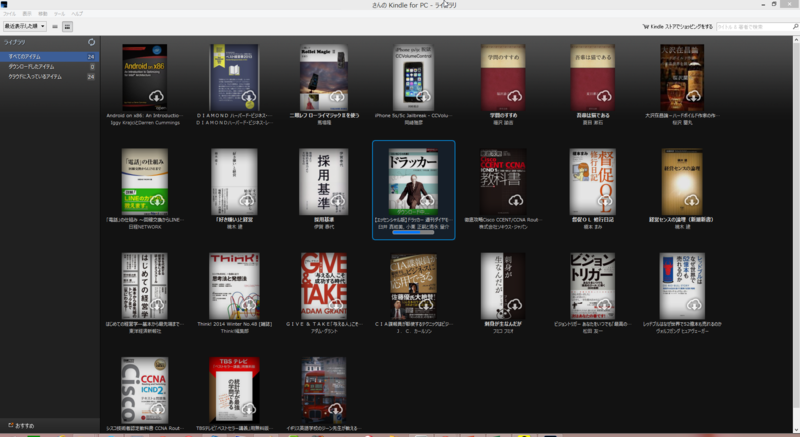Click the 経営センスの論理 title text

682,220
